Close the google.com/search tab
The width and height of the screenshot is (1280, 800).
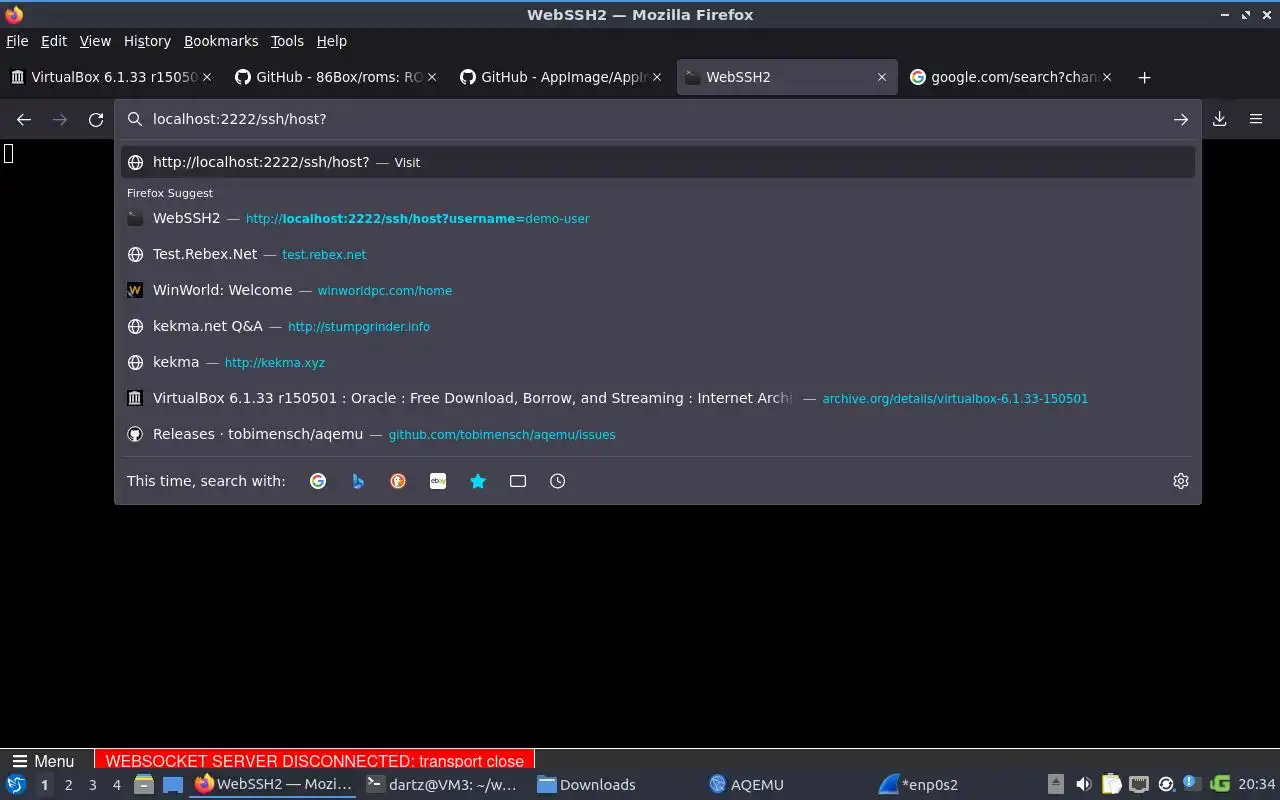(x=1107, y=77)
